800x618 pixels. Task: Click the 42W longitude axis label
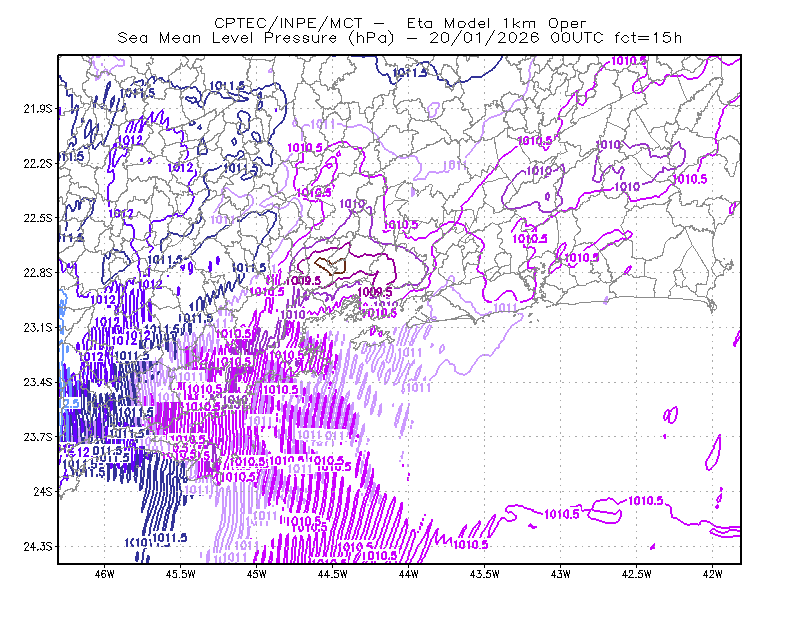pos(712,574)
